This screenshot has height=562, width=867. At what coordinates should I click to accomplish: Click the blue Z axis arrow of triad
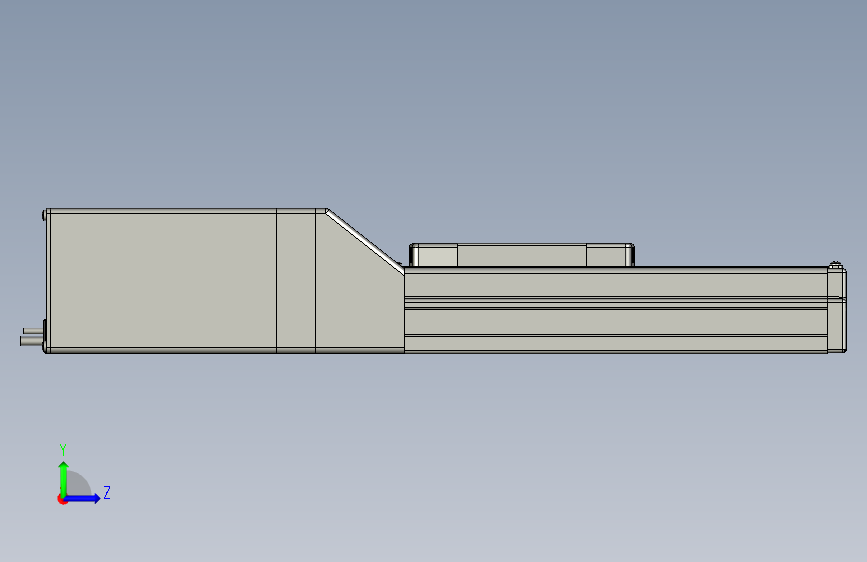tap(83, 498)
